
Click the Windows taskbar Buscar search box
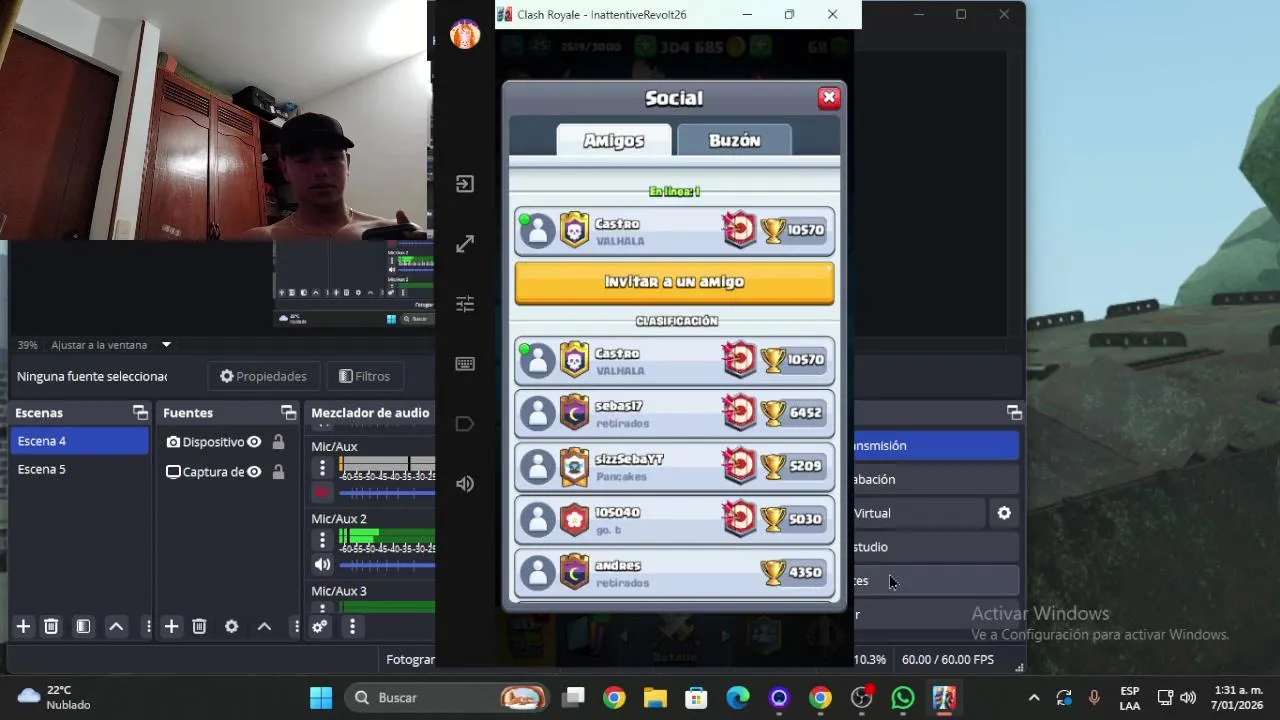point(449,697)
